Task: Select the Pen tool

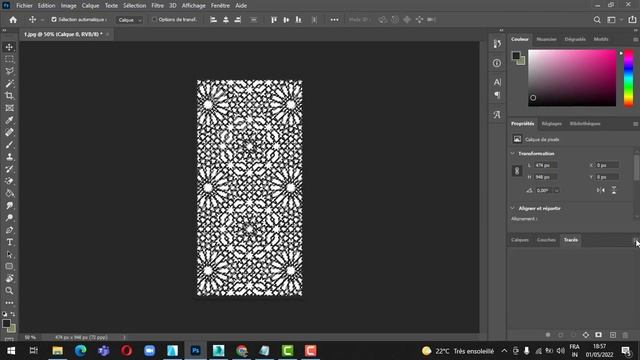Action: (9, 230)
